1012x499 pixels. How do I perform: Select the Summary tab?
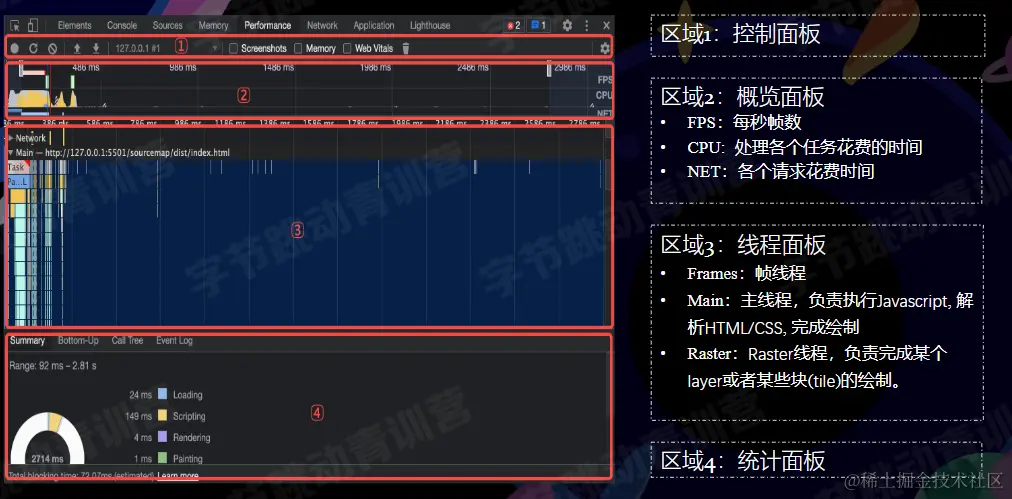pyautogui.click(x=27, y=340)
